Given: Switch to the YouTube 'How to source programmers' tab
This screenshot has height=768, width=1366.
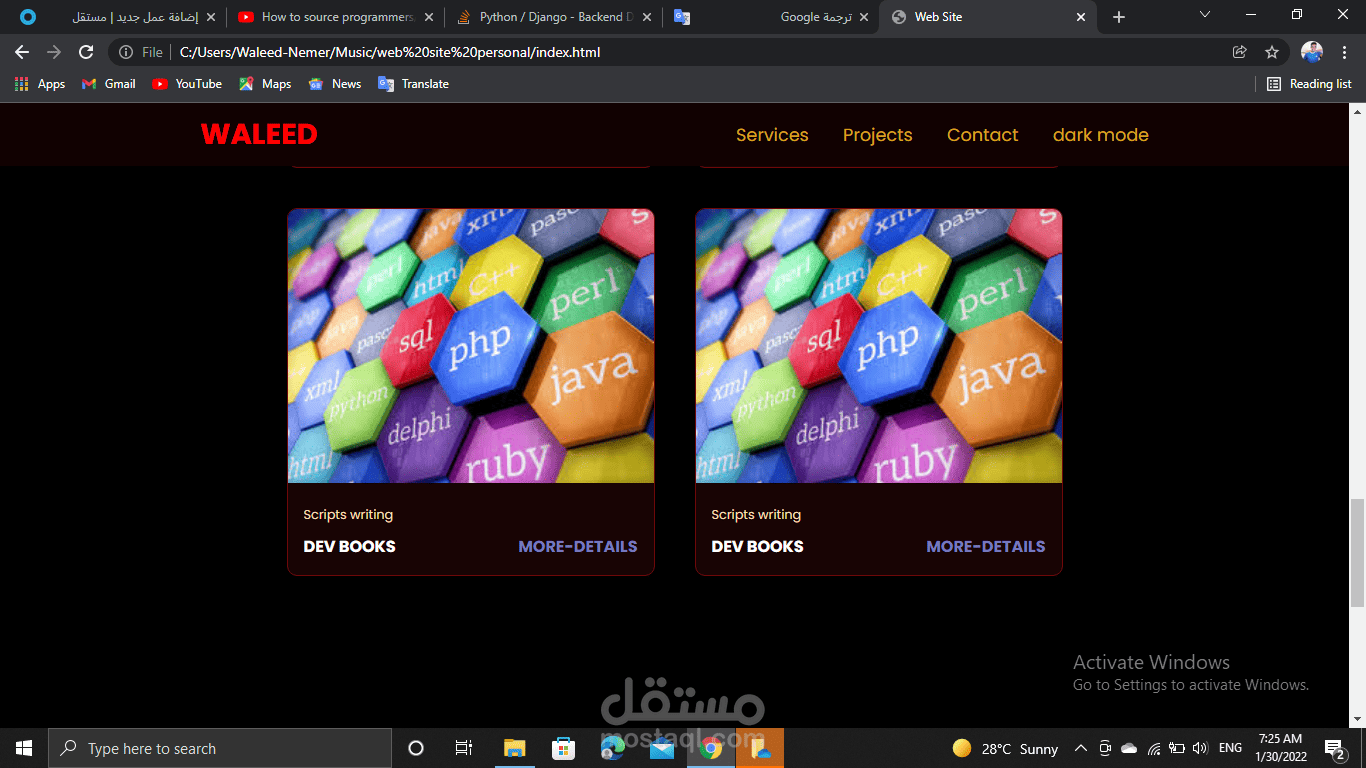Looking at the screenshot, I should [x=335, y=17].
